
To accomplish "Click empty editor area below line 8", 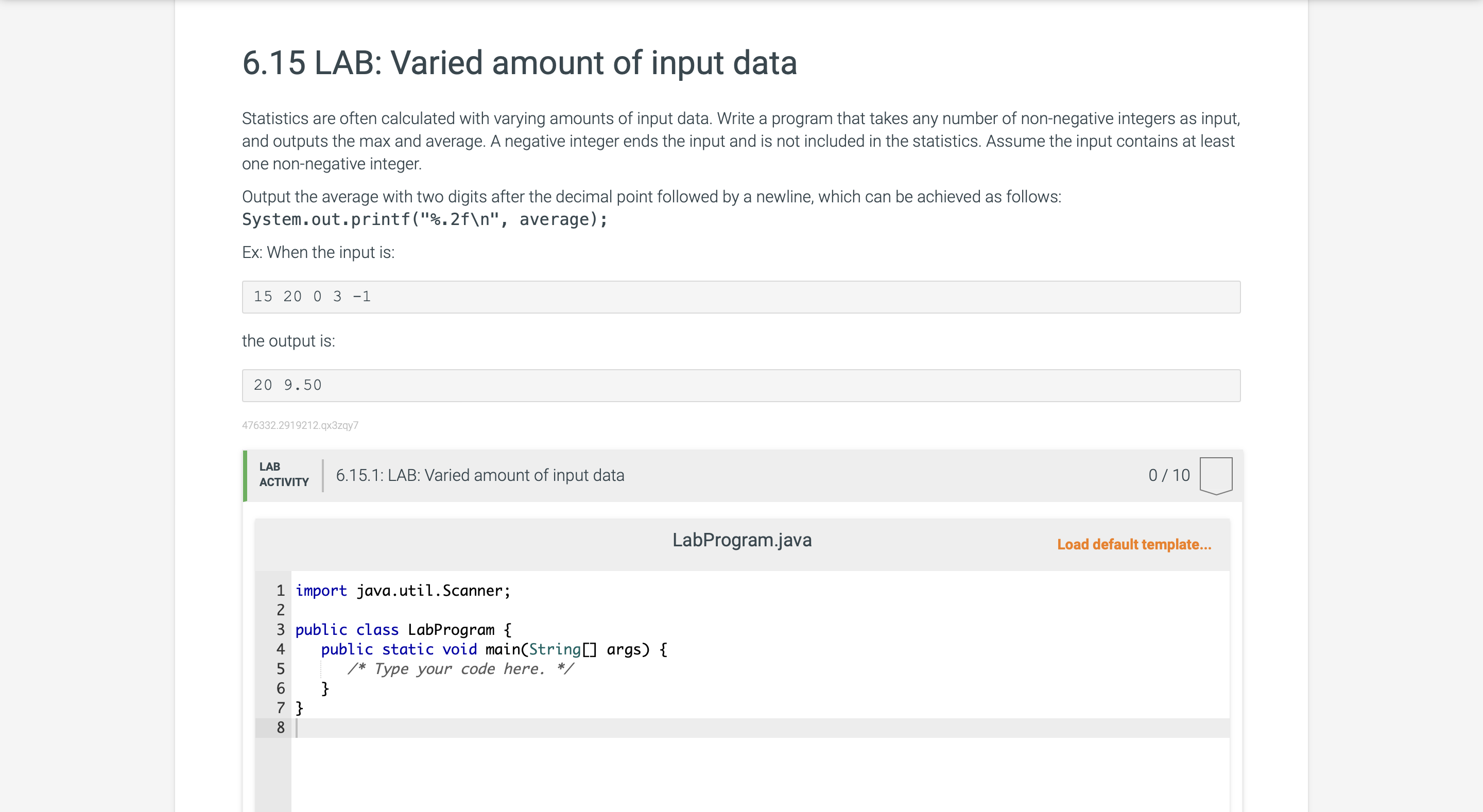I will 760,774.
